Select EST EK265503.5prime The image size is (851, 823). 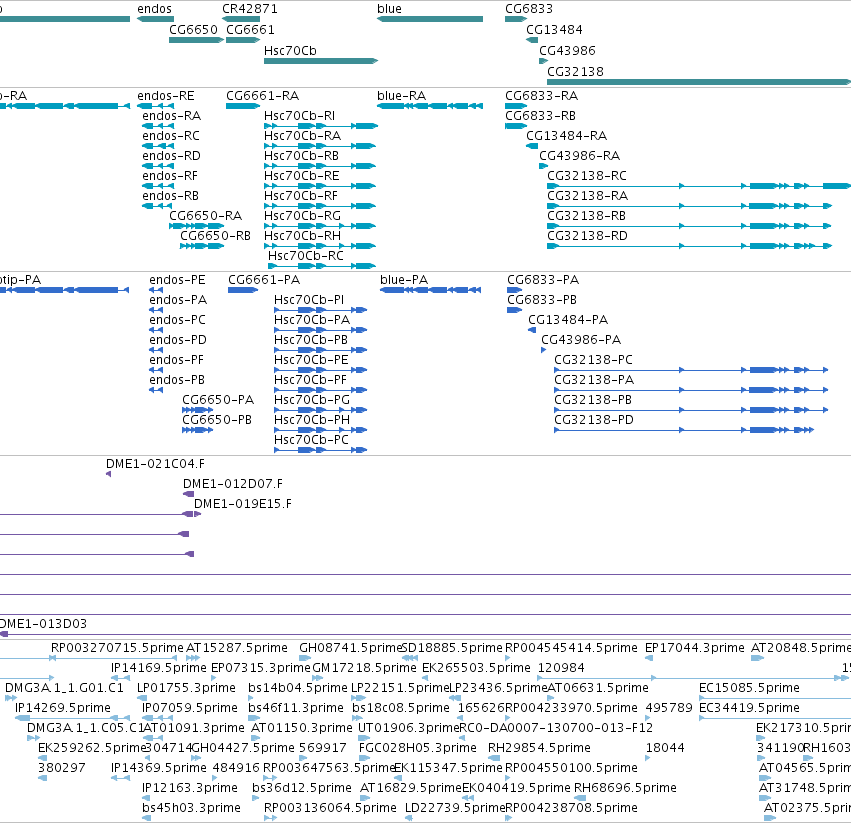click(476, 668)
